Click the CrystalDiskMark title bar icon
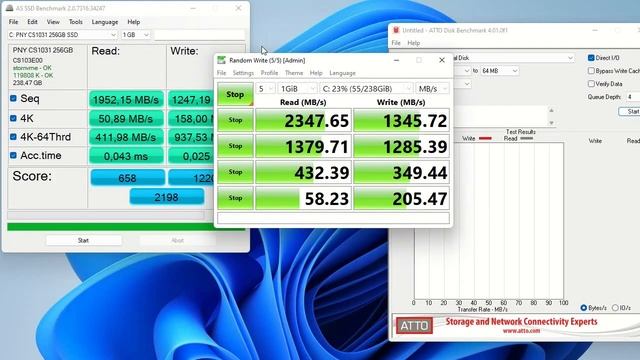 [x=222, y=60]
